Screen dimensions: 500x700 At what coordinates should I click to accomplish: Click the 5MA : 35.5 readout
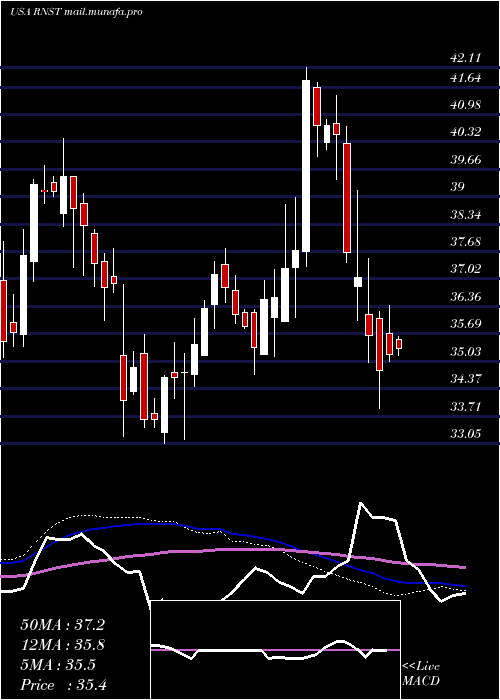click(x=58, y=665)
